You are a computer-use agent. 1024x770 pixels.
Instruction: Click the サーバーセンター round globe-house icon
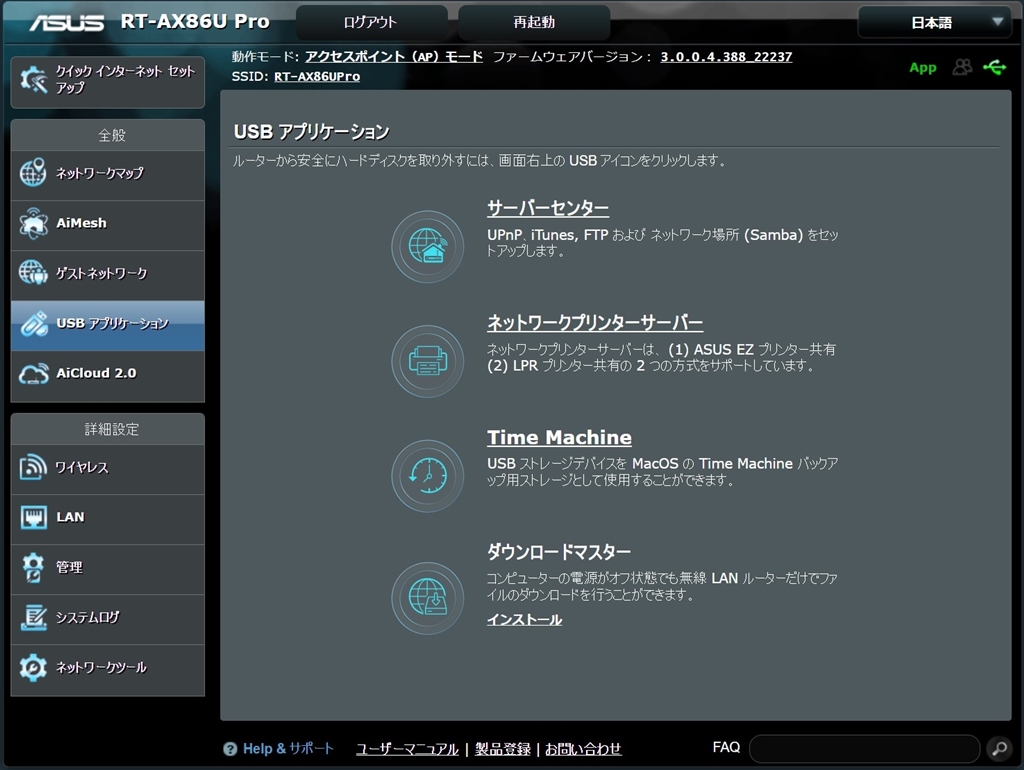coord(428,246)
